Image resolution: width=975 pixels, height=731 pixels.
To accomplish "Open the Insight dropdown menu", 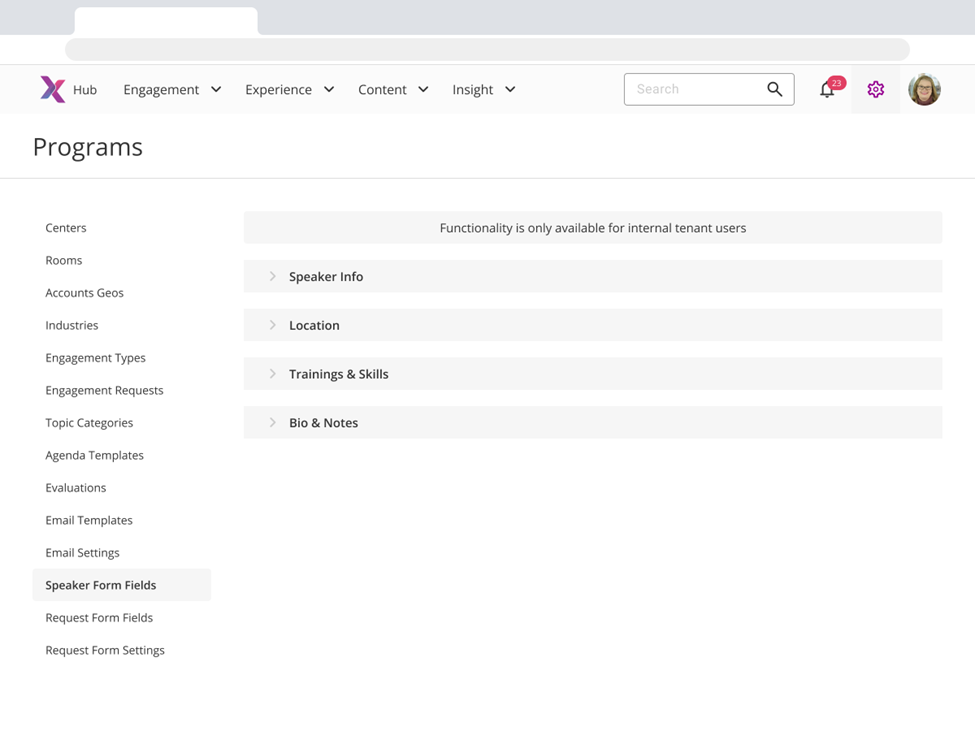I will tap(483, 90).
